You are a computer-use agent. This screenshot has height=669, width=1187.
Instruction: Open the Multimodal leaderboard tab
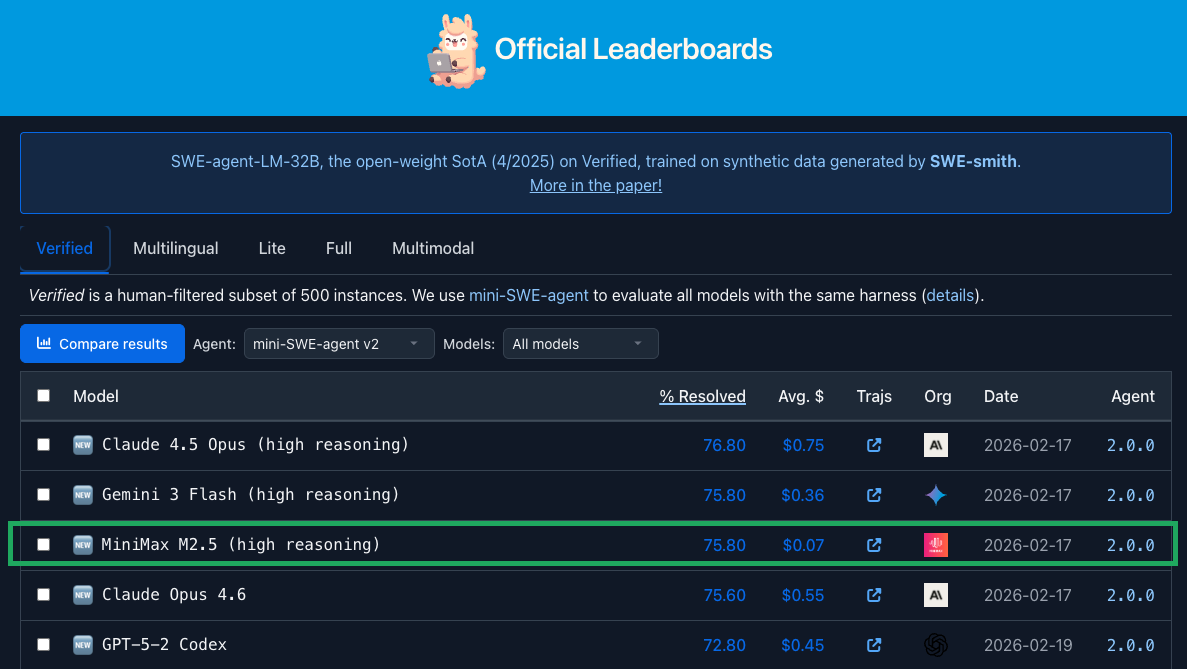coord(433,248)
